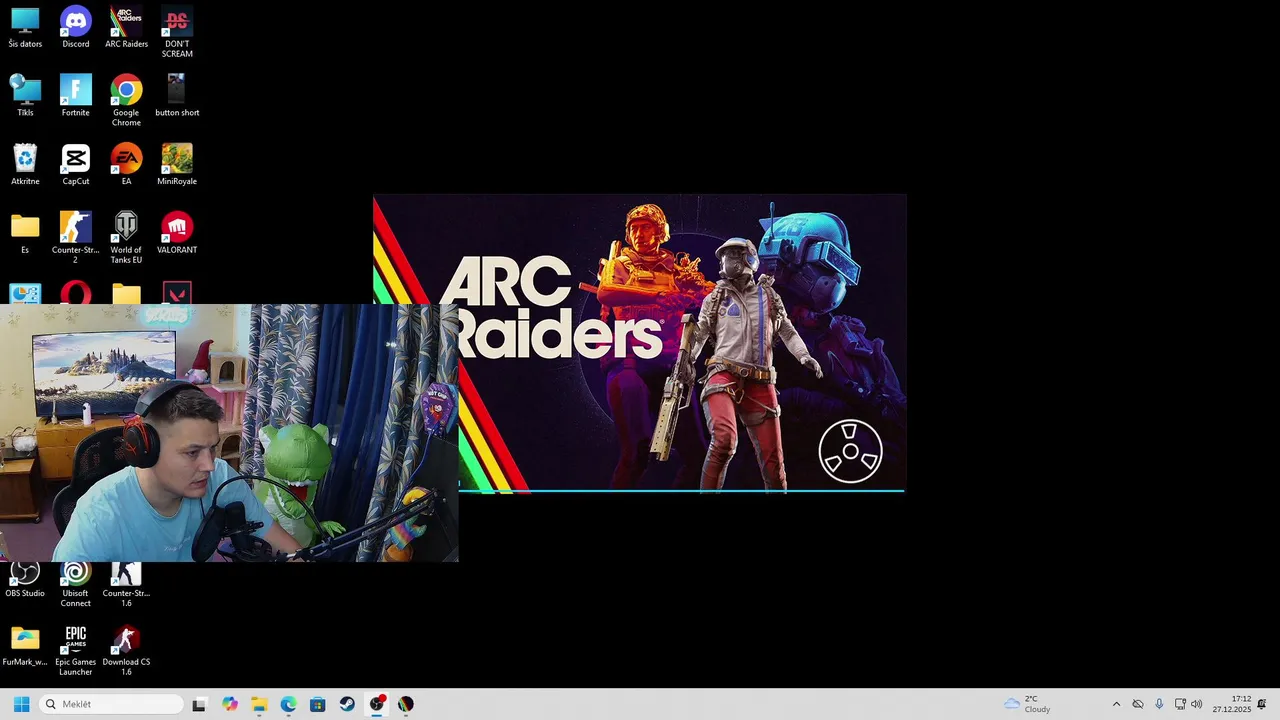
Task: Select the Fortnite desktop shortcut
Action: coord(76,96)
